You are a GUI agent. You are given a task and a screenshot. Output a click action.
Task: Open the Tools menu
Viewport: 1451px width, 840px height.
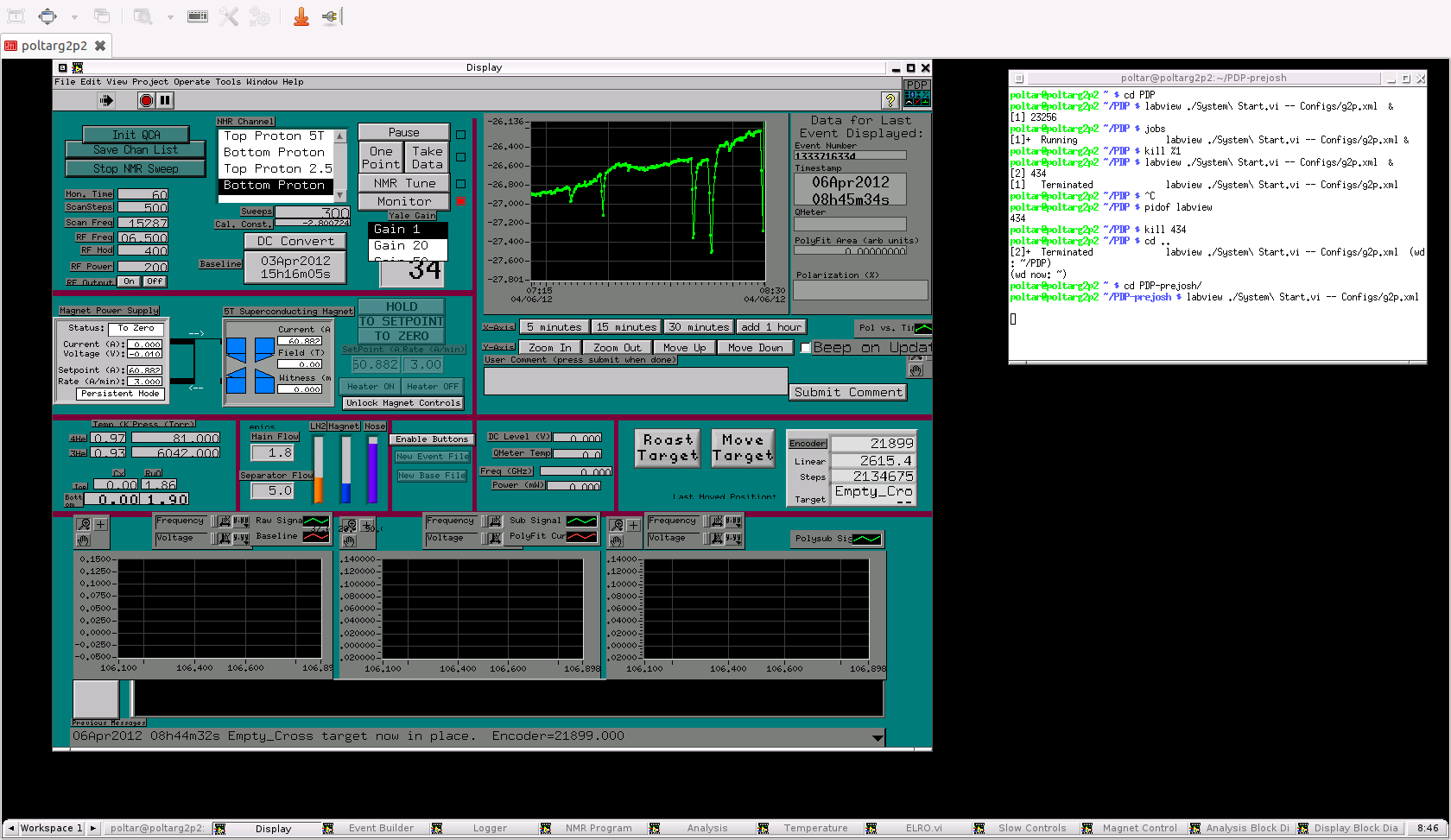pos(228,82)
